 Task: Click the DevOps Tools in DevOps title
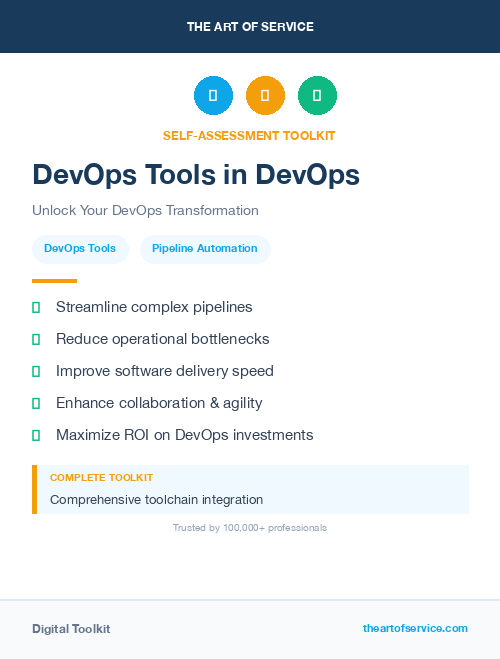(x=196, y=174)
